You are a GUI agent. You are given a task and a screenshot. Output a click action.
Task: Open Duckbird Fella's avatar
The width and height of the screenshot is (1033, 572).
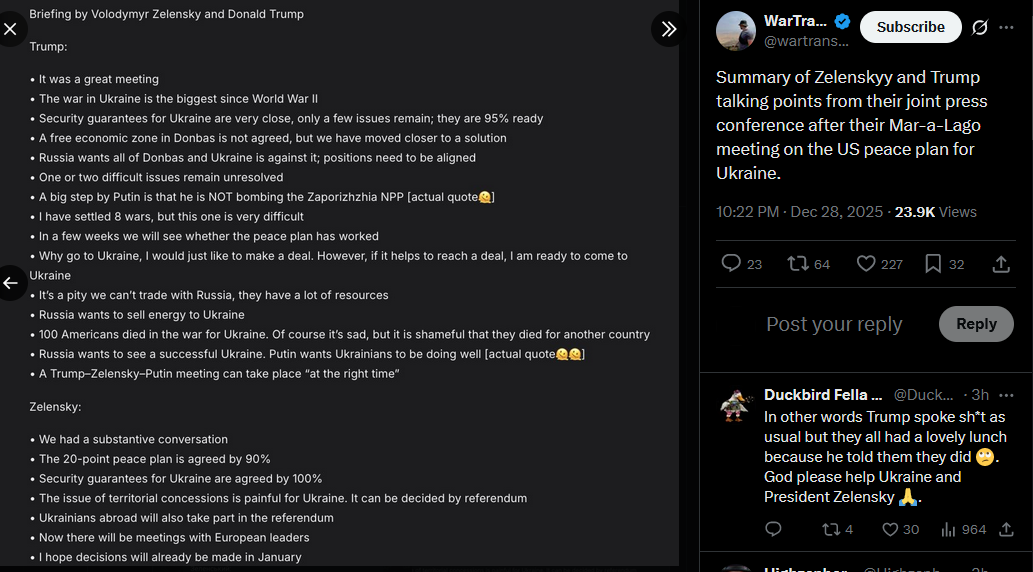[x=736, y=405]
